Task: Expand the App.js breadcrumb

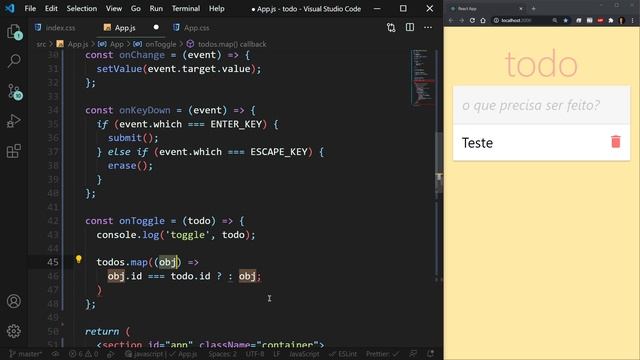Action: coord(73,44)
